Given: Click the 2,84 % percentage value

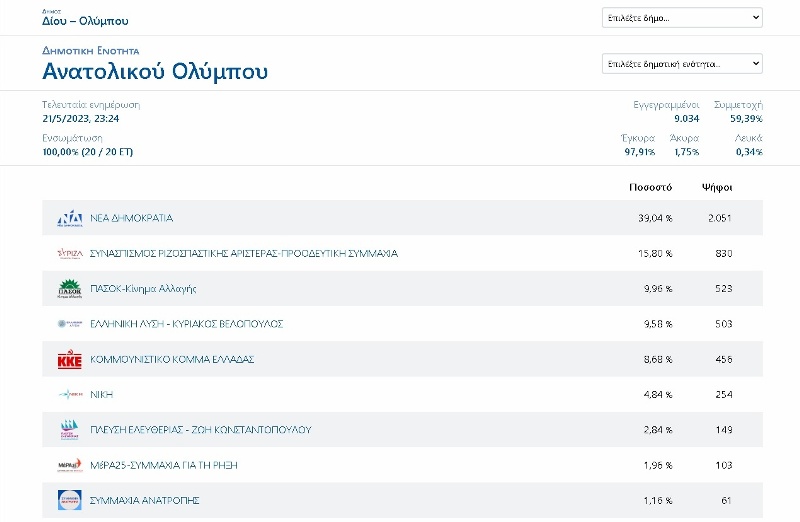Looking at the screenshot, I should (658, 430).
